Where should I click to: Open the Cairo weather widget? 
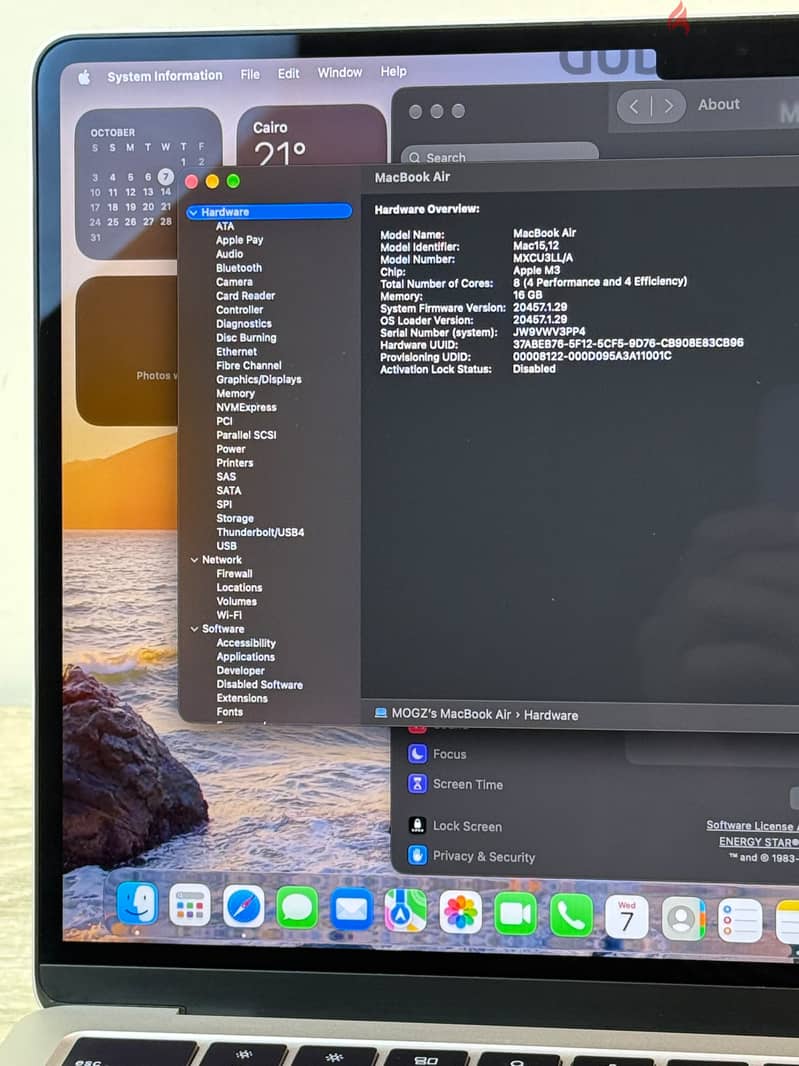[x=311, y=136]
